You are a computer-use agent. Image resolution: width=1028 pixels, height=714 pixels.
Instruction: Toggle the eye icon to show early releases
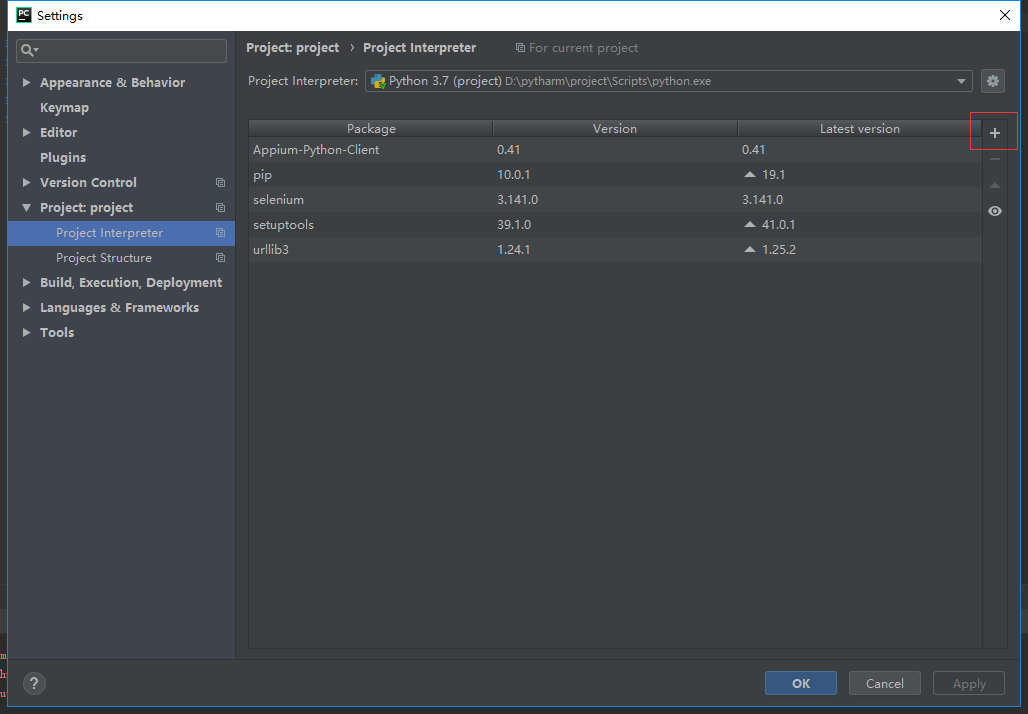[993, 211]
